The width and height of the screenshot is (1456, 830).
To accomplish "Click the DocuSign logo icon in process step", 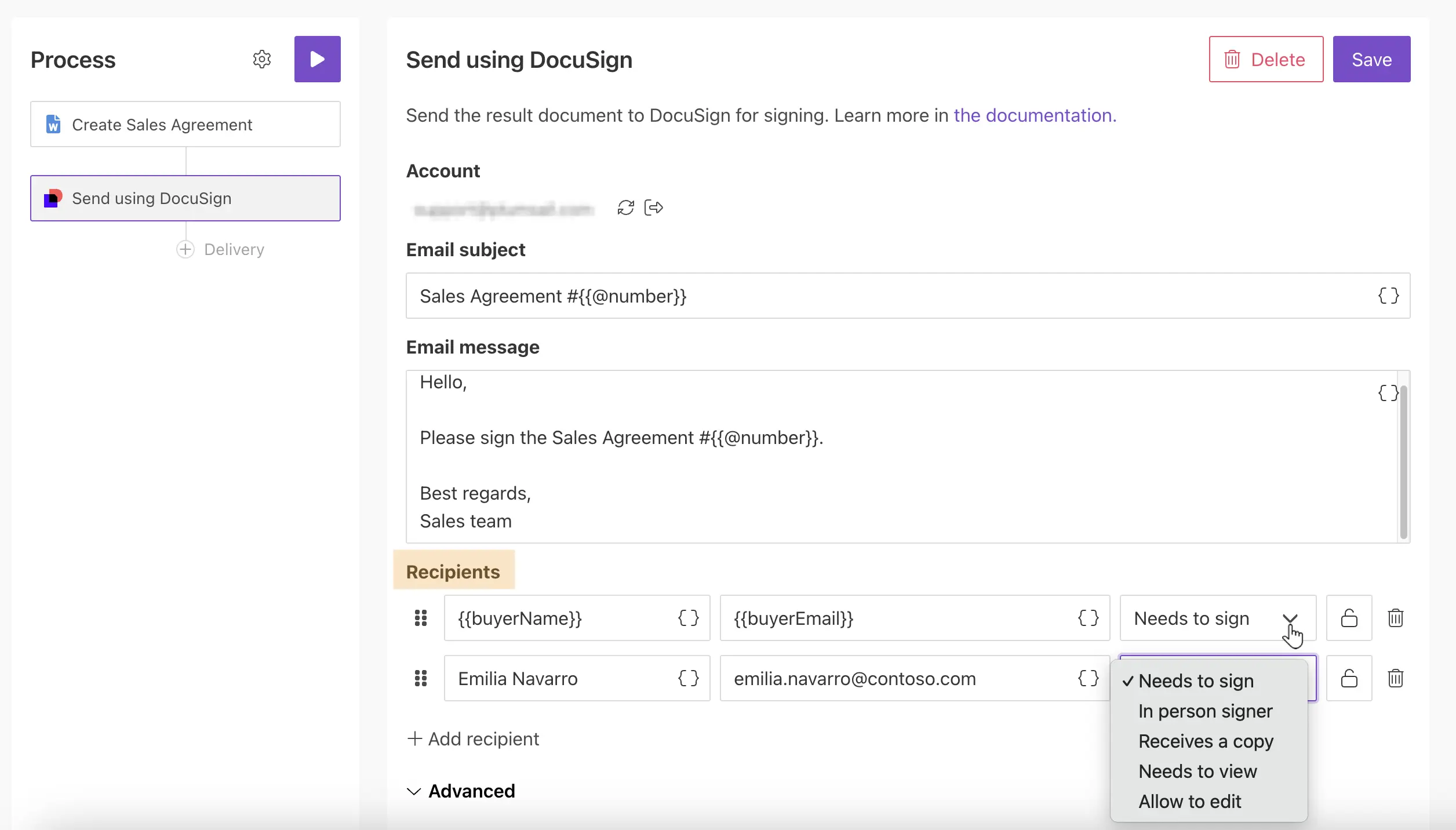I will pos(53,198).
